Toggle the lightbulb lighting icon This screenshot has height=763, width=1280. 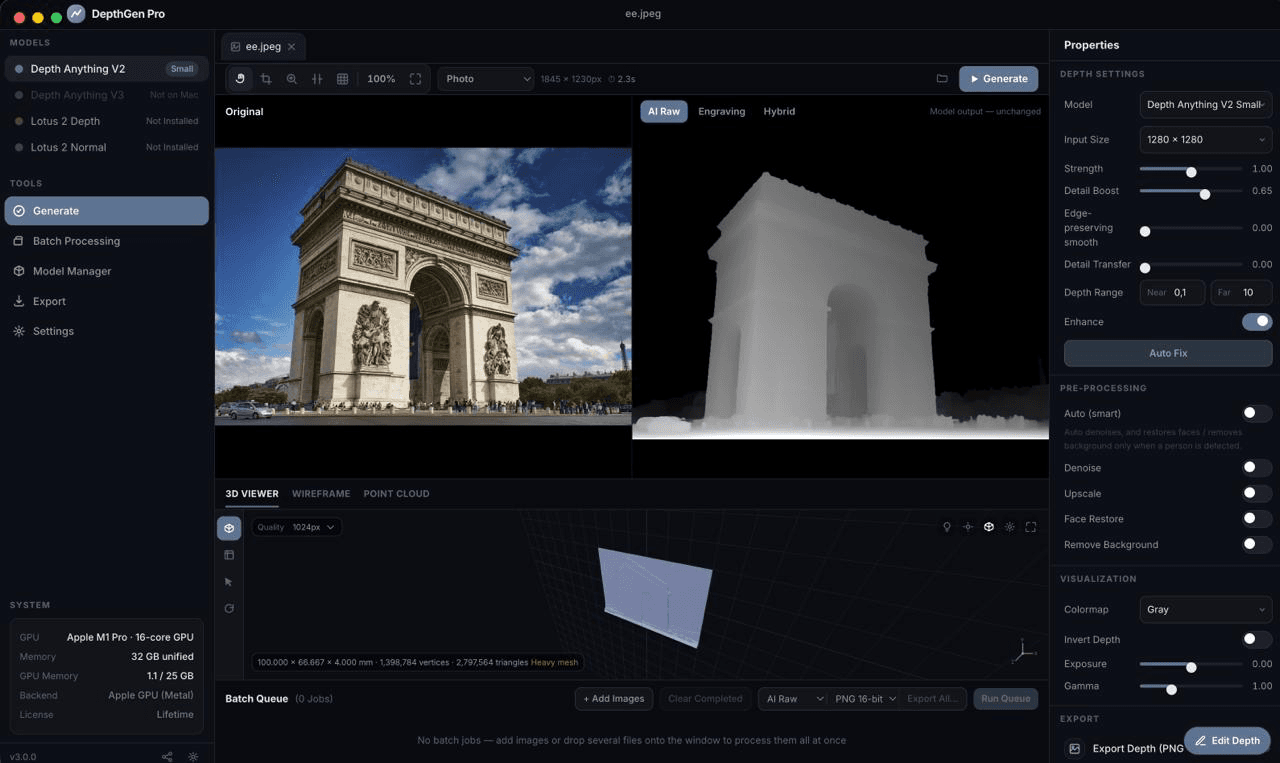pyautogui.click(x=947, y=527)
